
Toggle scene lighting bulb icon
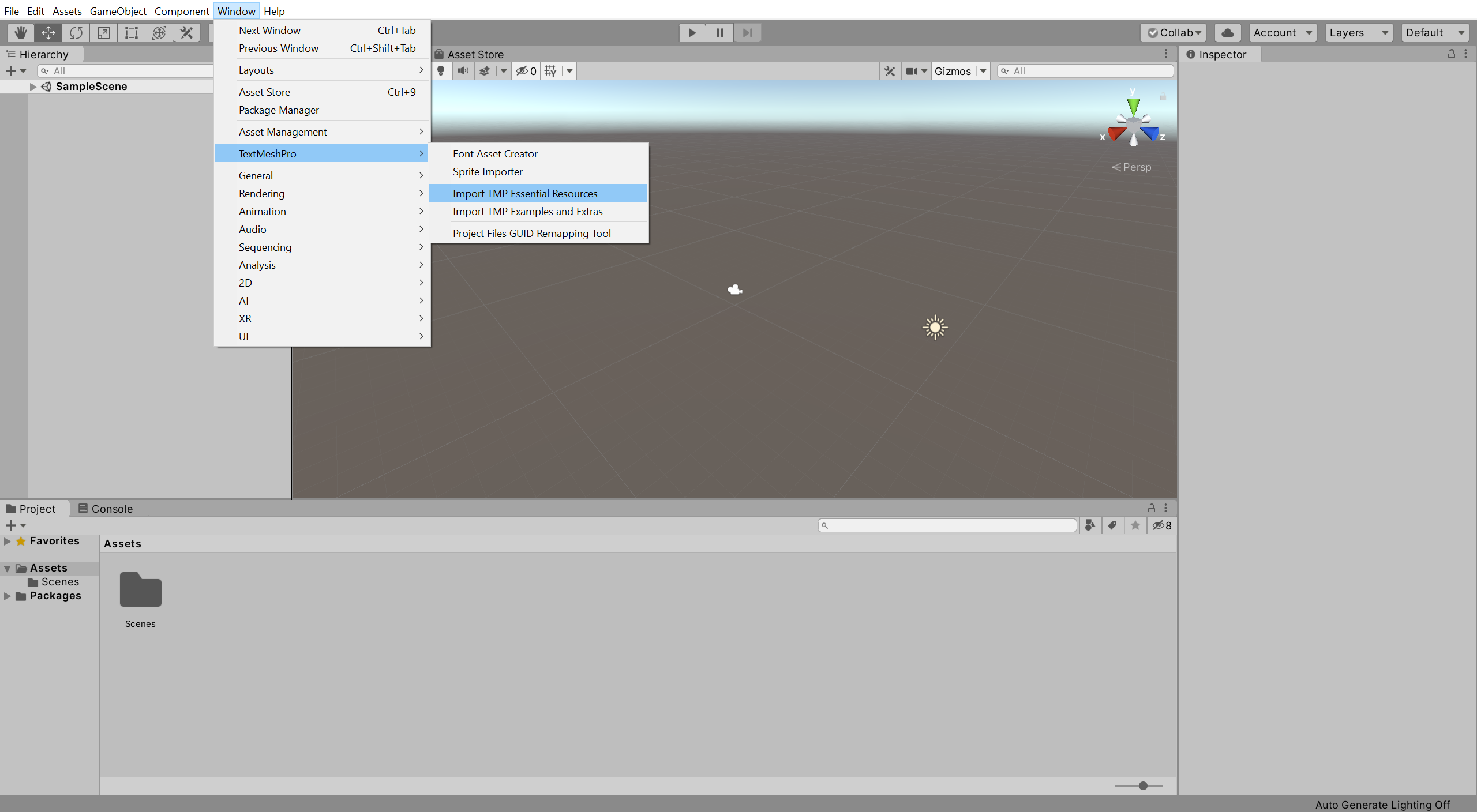coord(441,71)
